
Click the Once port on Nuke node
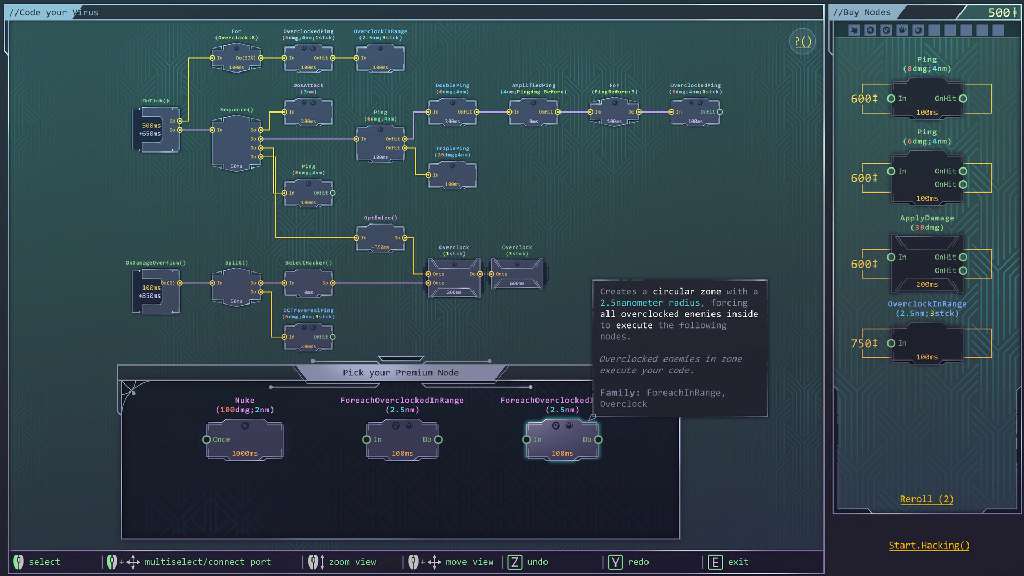(207, 440)
